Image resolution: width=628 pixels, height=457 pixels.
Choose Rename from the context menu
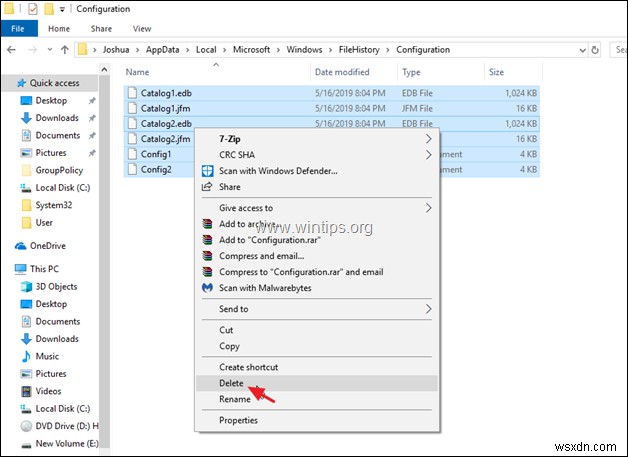(316, 399)
